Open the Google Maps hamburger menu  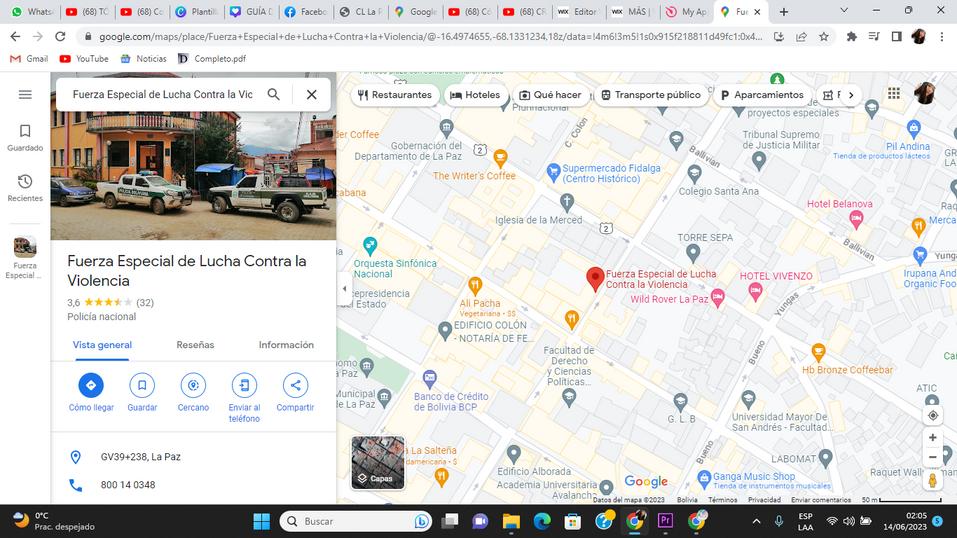(x=25, y=95)
